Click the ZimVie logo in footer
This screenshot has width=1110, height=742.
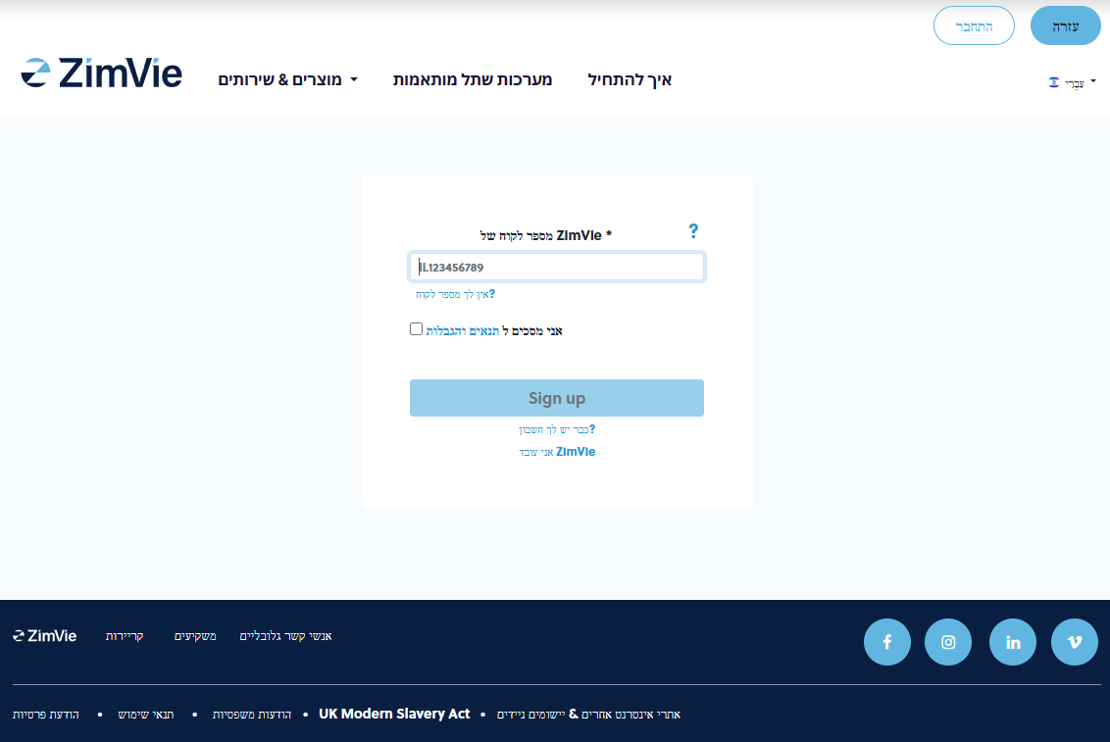[45, 636]
